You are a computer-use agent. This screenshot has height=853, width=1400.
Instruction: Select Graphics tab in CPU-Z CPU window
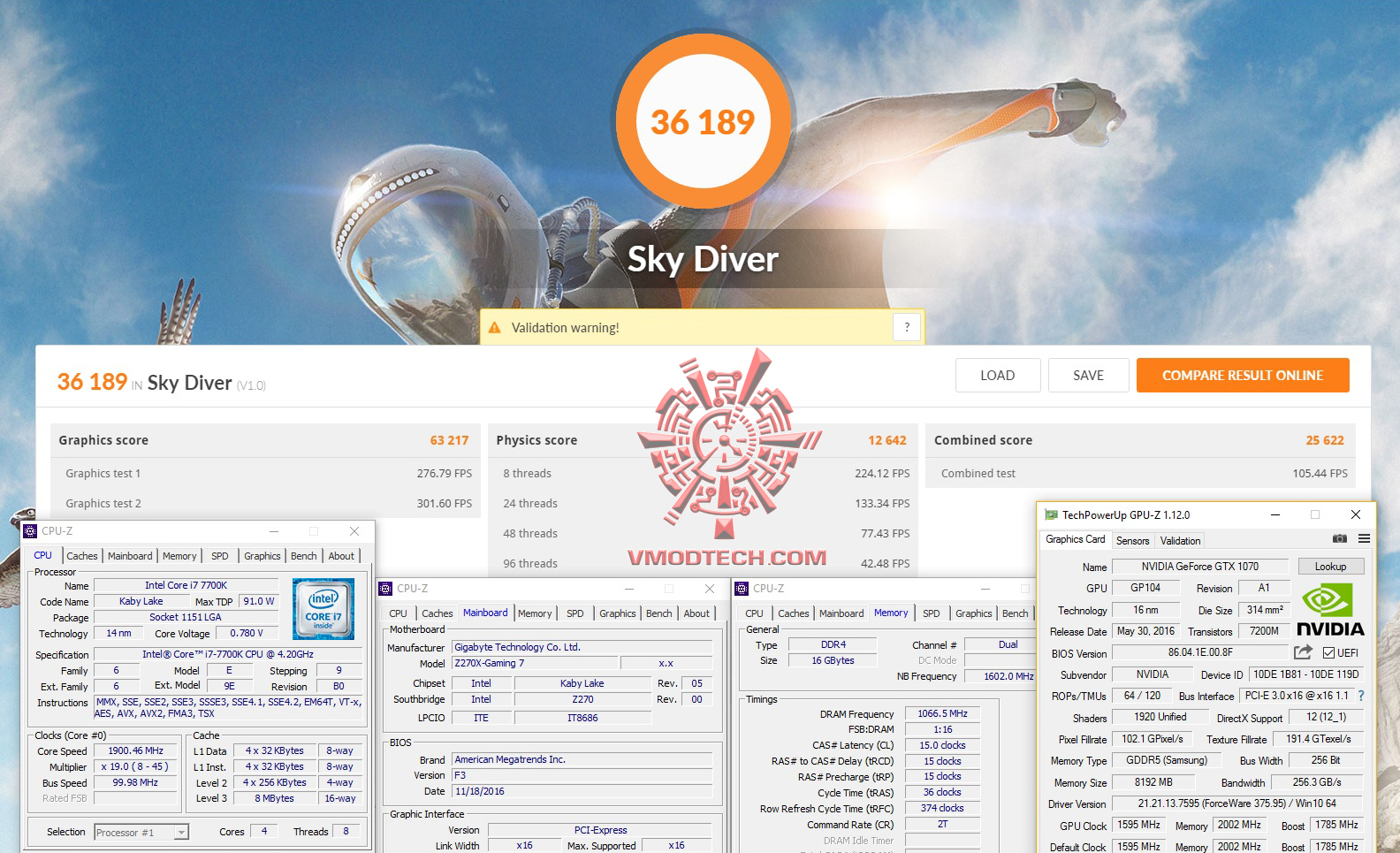tap(262, 556)
